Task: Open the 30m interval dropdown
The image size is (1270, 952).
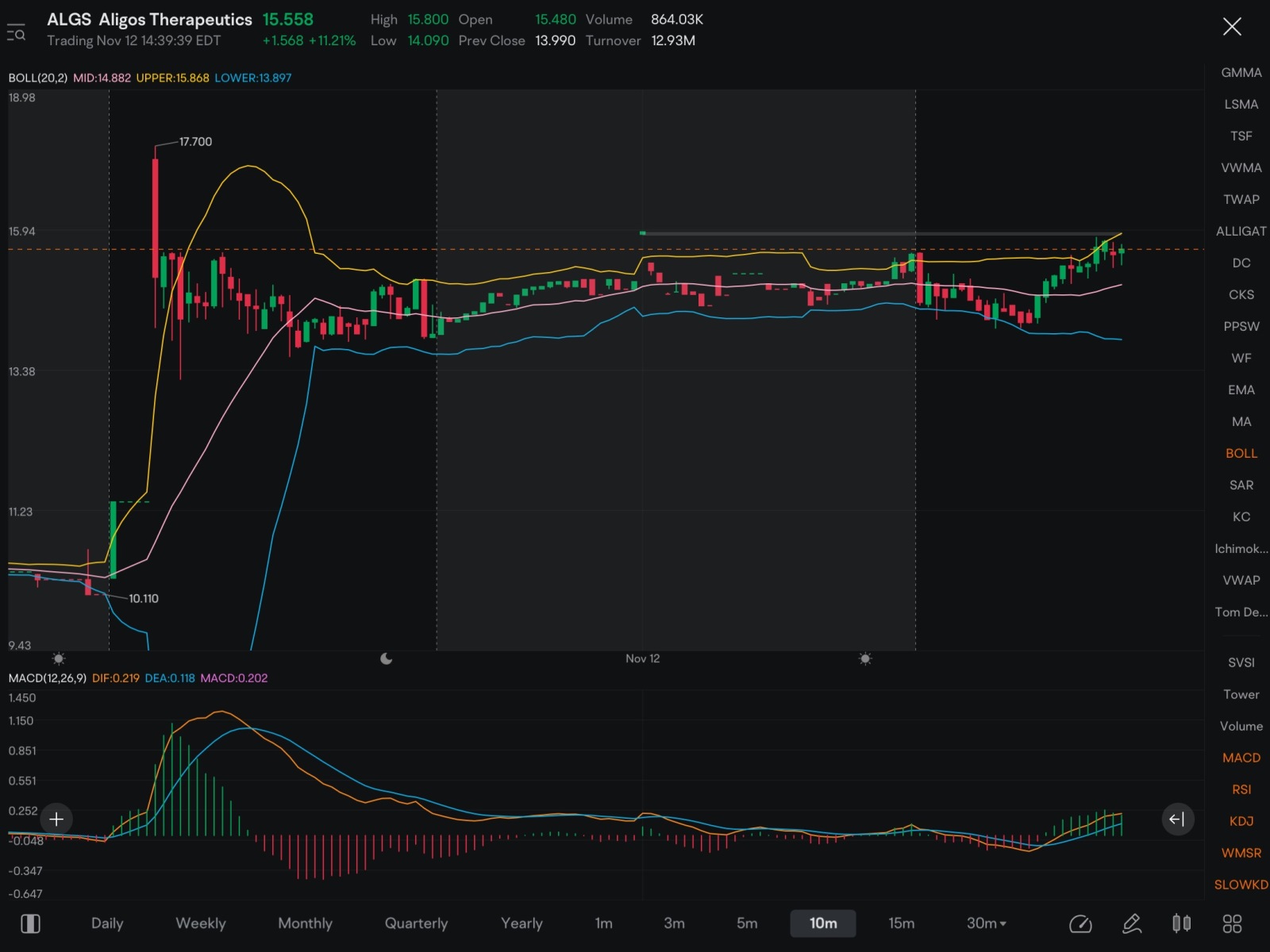Action: [986, 923]
